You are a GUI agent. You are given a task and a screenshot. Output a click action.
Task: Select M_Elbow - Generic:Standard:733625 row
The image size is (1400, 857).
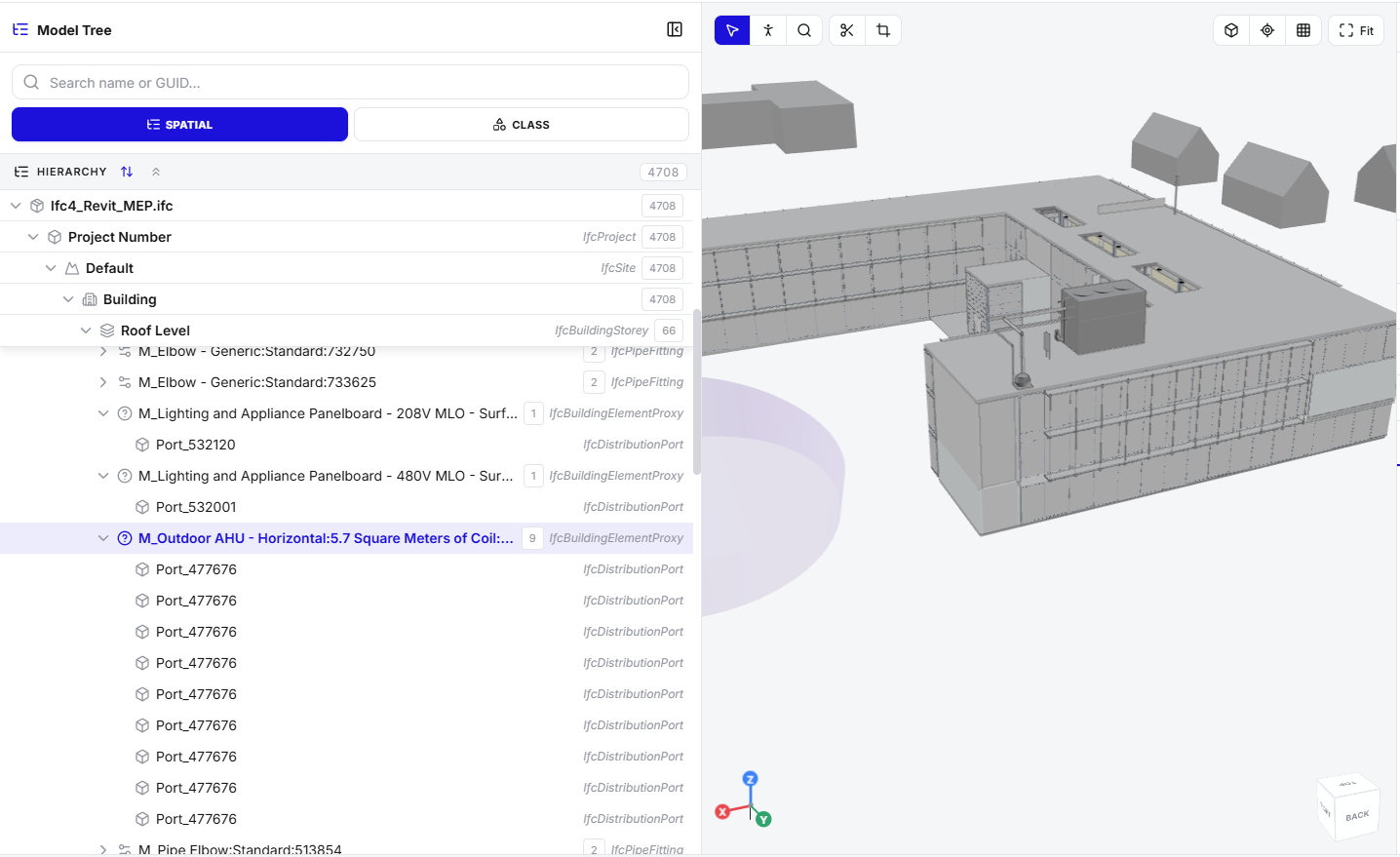(x=346, y=382)
